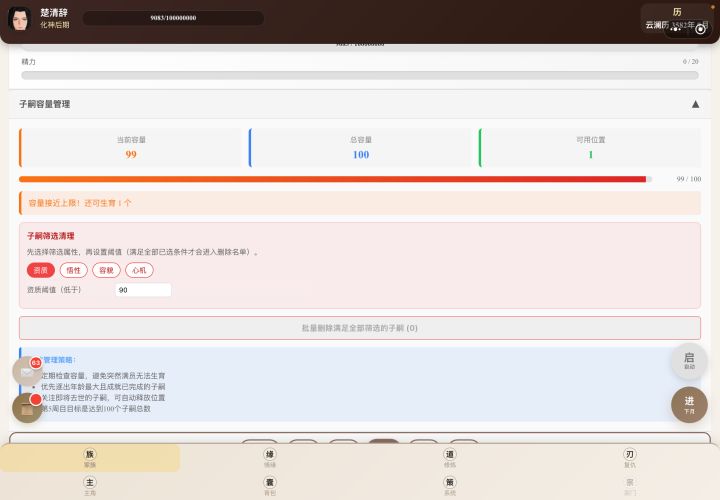Open the dimmed 宗 宗门 sect tab
720x500 pixels.
[630, 486]
